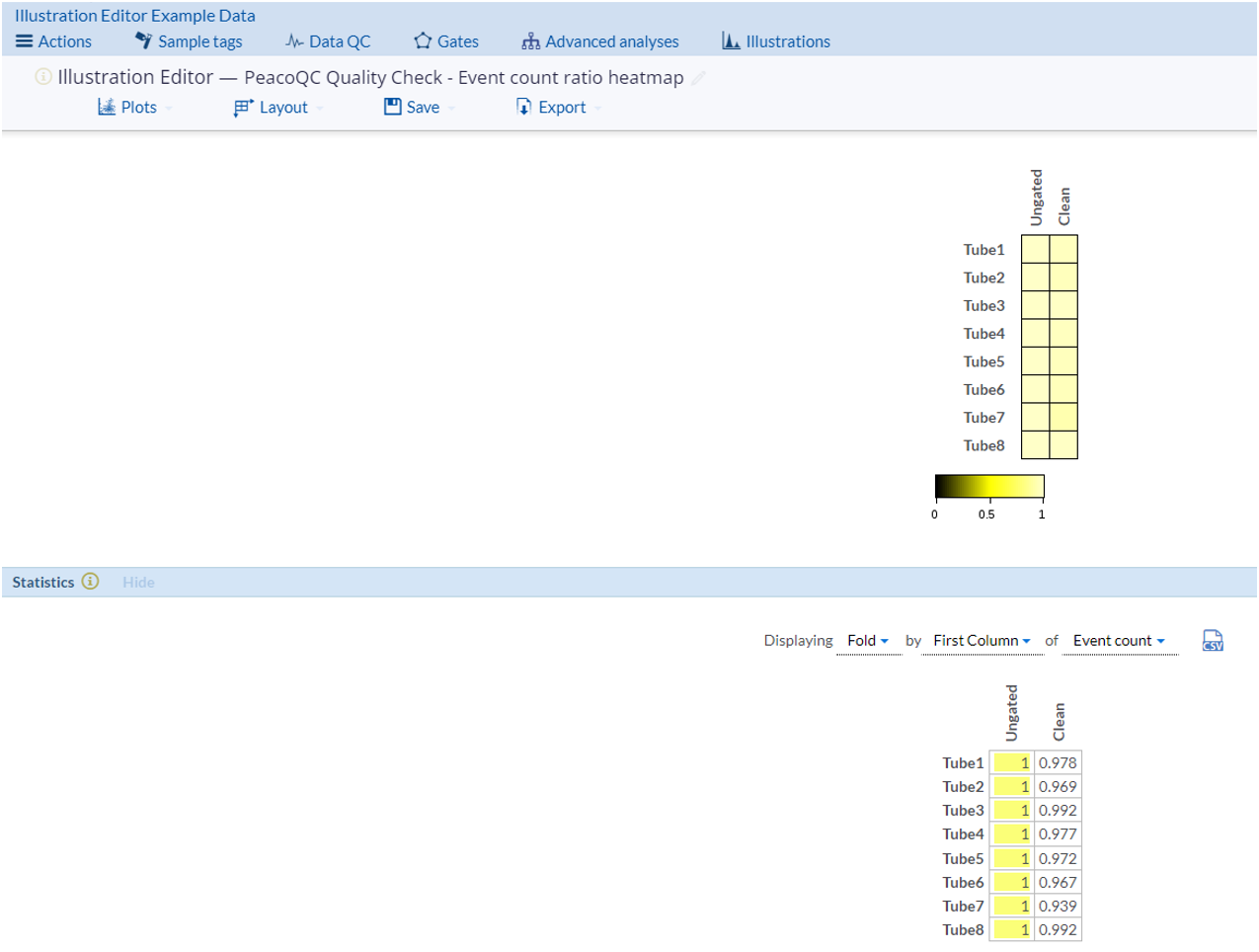1259x952 pixels.
Task: Click the Ungated statistics column header
Action: pos(1011,713)
